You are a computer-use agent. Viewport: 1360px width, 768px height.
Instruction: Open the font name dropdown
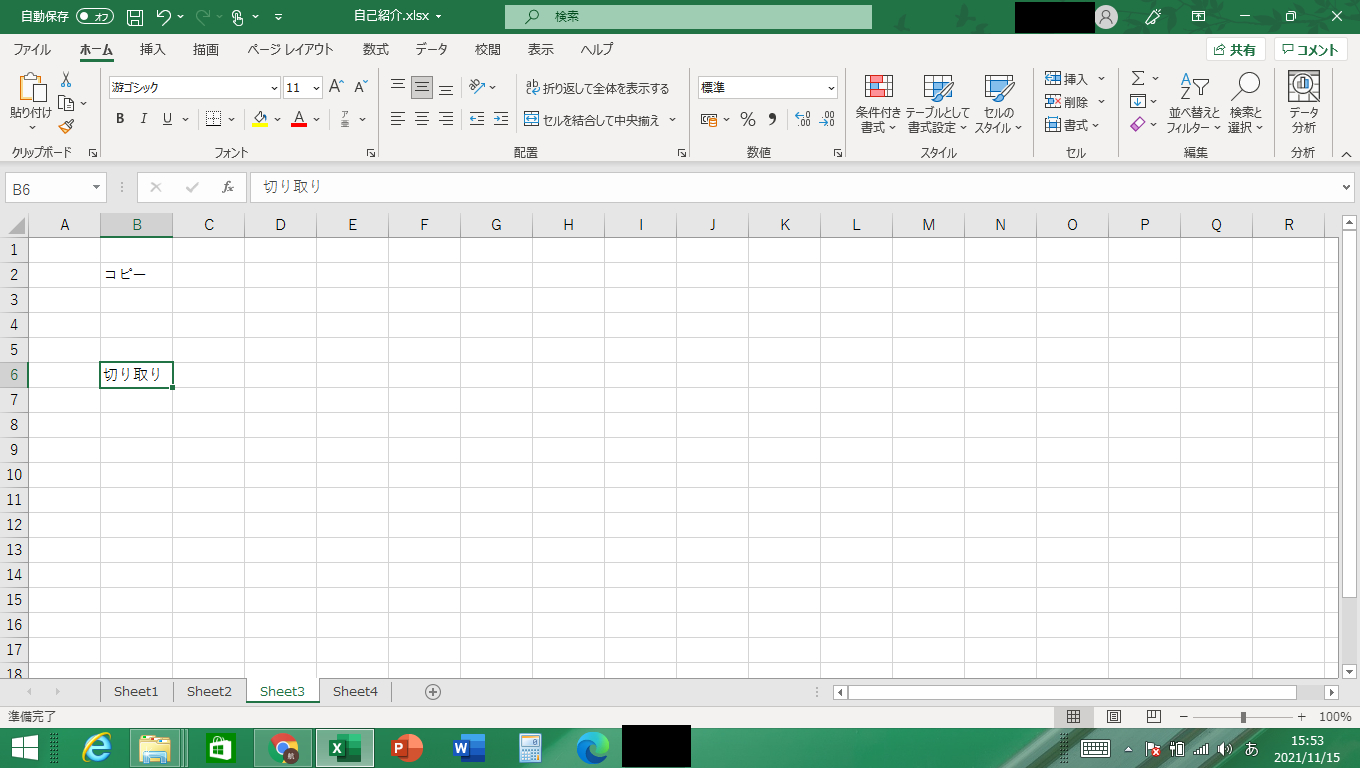tap(274, 88)
